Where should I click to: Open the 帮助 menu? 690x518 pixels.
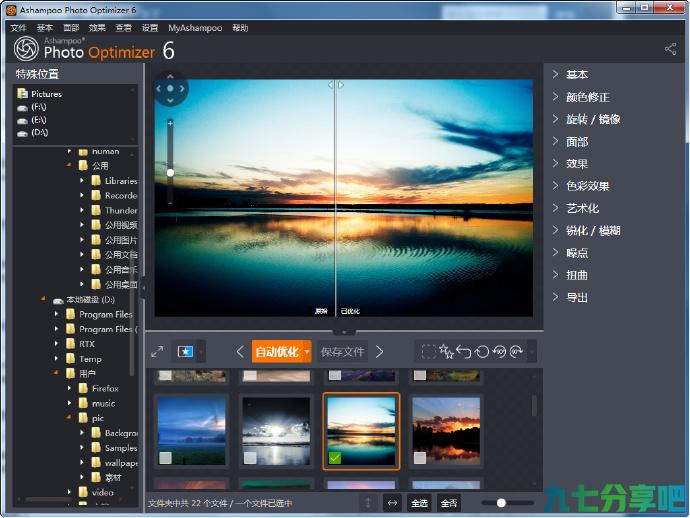point(240,28)
